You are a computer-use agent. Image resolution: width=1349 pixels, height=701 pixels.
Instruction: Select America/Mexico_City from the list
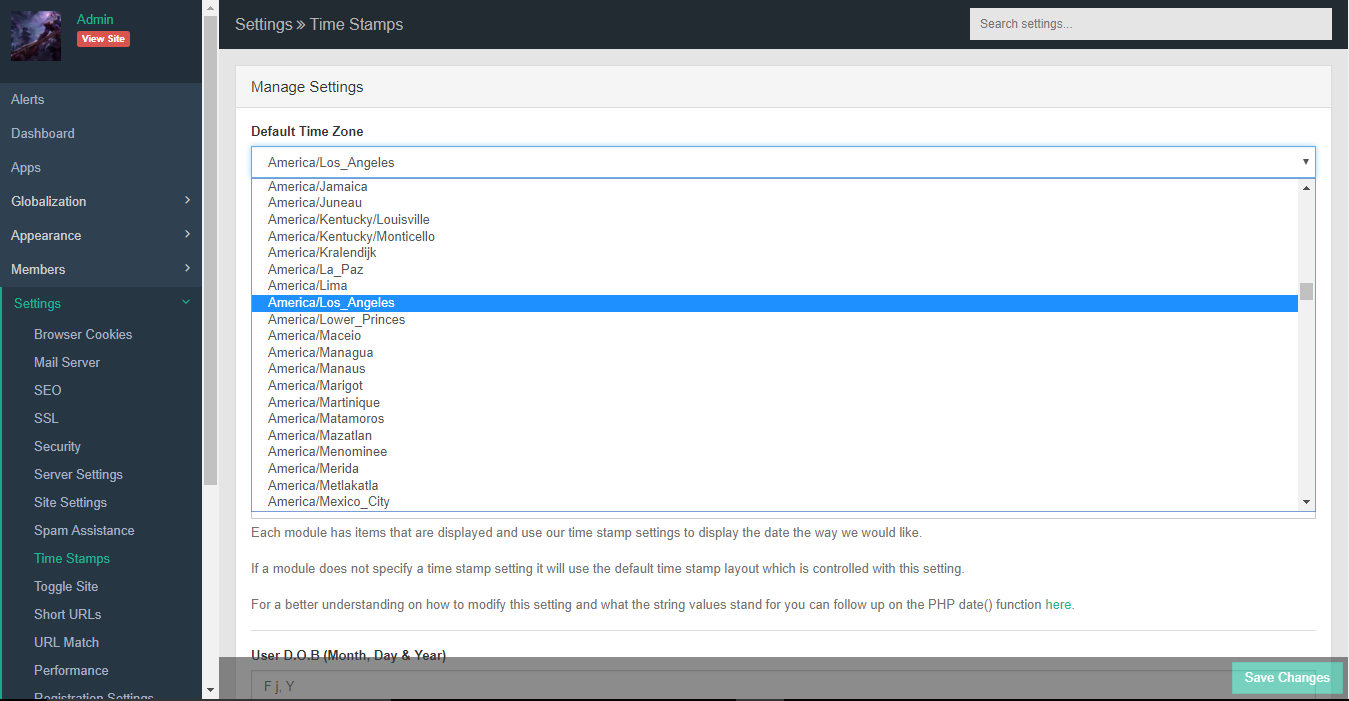329,501
